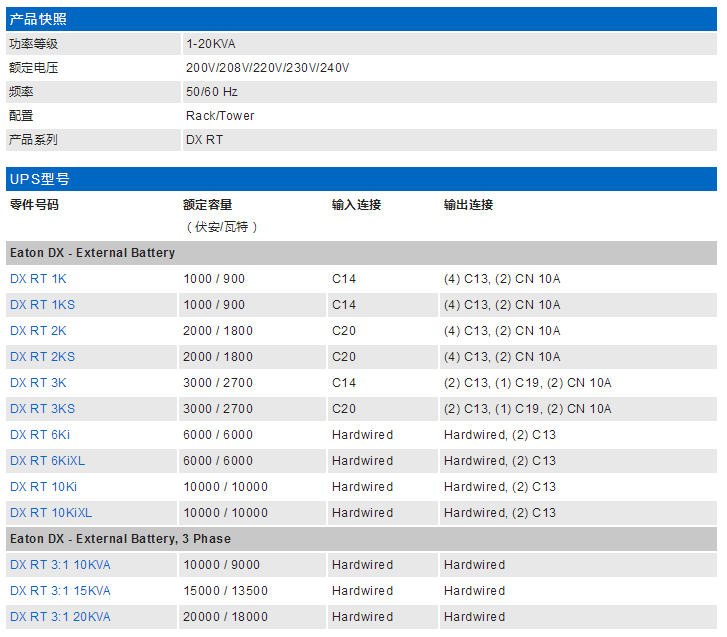Click the 200V/208V/220V/230V/240V voltage value
727x637 pixels.
[267, 68]
